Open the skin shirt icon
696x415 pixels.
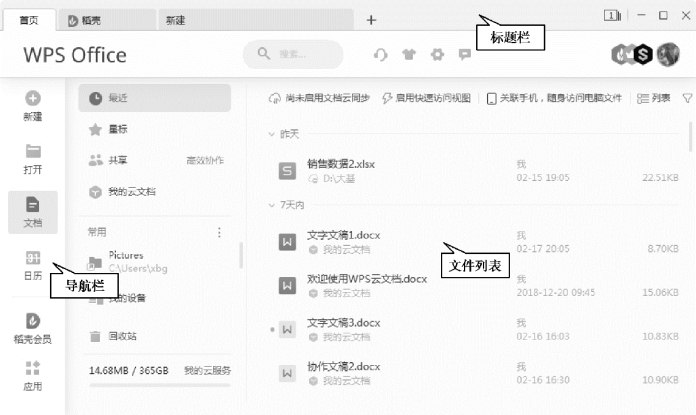point(409,55)
